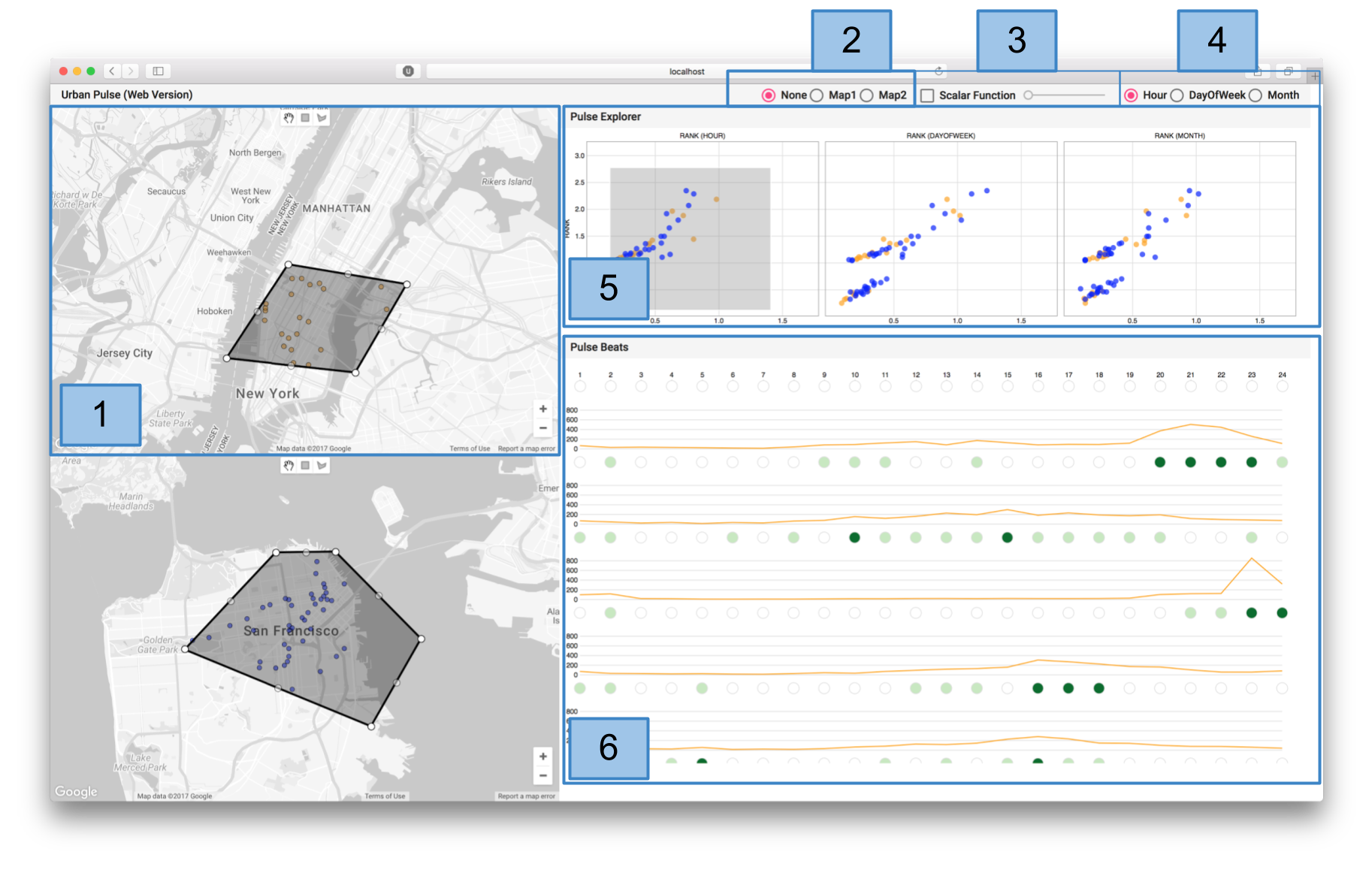This screenshot has width=1372, height=879.
Task: Toggle the browser sidebar icon
Action: (x=159, y=71)
